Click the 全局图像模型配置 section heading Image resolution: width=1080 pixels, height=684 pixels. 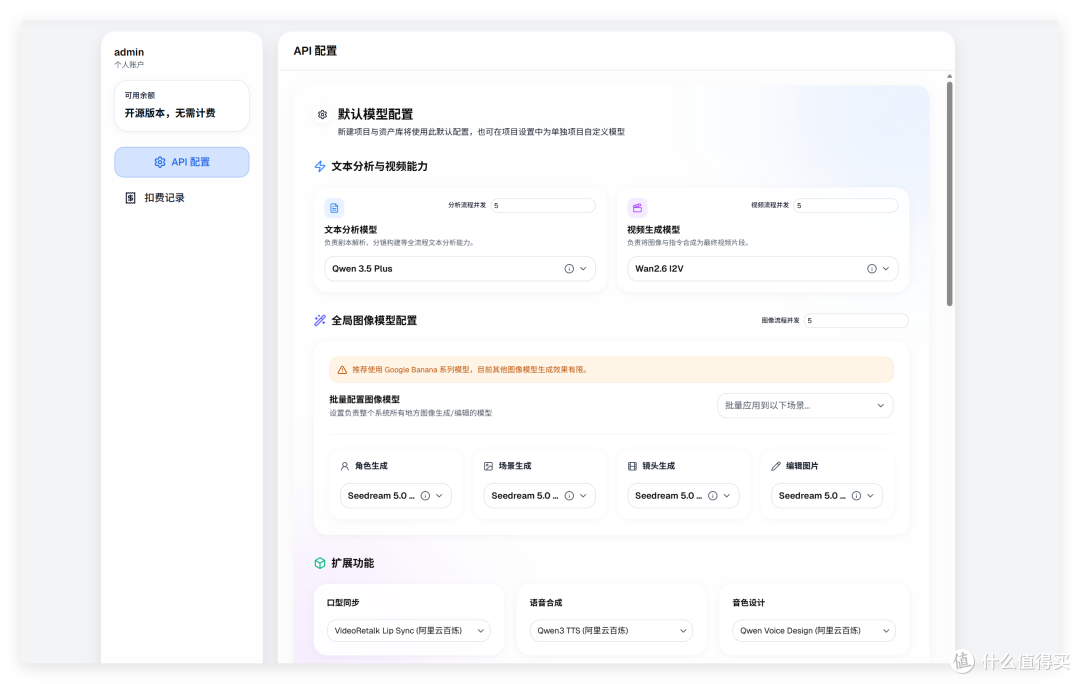click(x=374, y=320)
